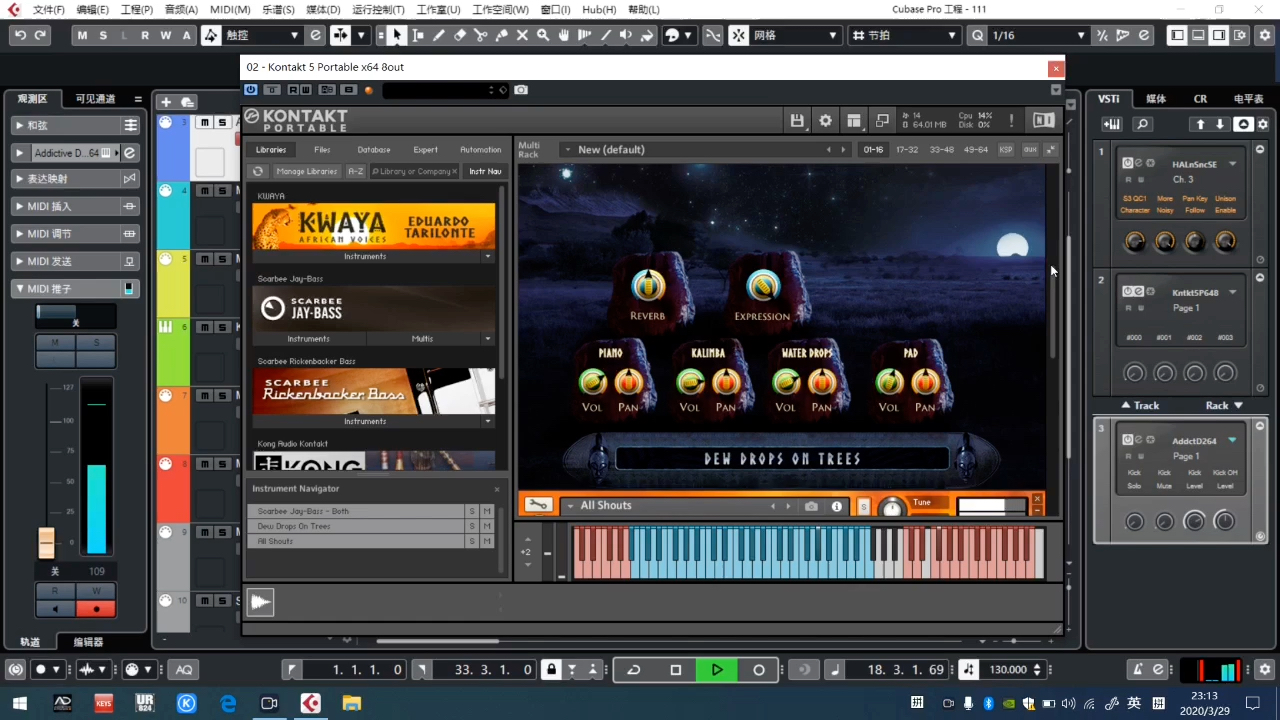Image resolution: width=1280 pixels, height=720 pixels.
Task: Select the Object Selection arrow tool
Action: (x=397, y=35)
